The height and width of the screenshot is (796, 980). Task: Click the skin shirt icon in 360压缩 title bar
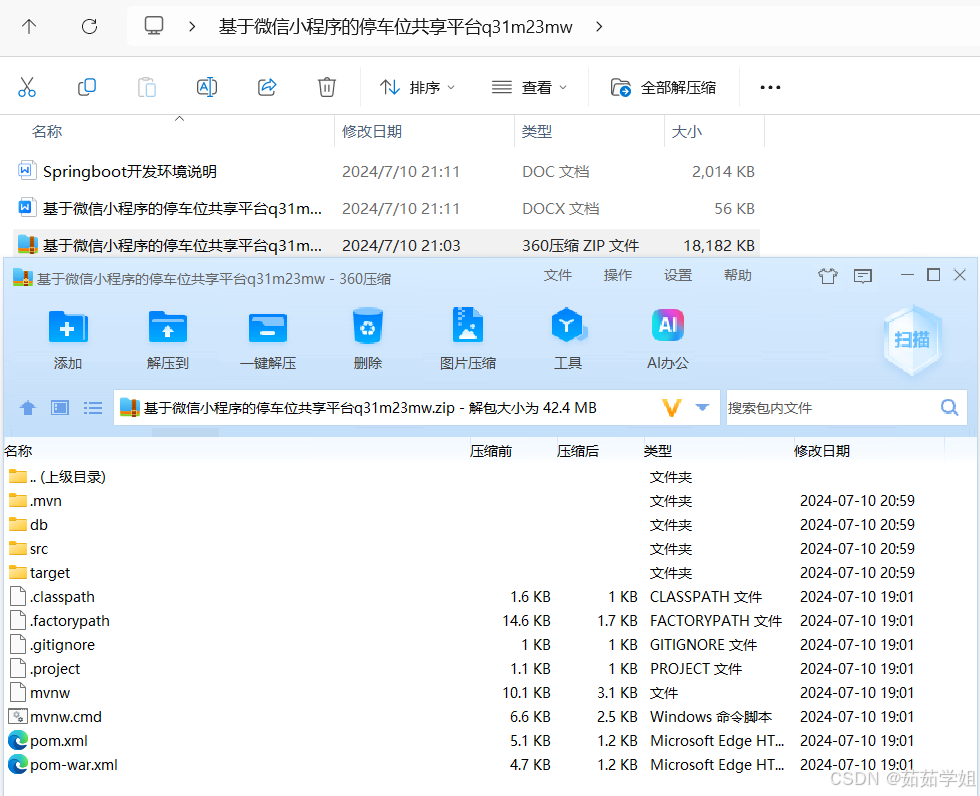[828, 276]
